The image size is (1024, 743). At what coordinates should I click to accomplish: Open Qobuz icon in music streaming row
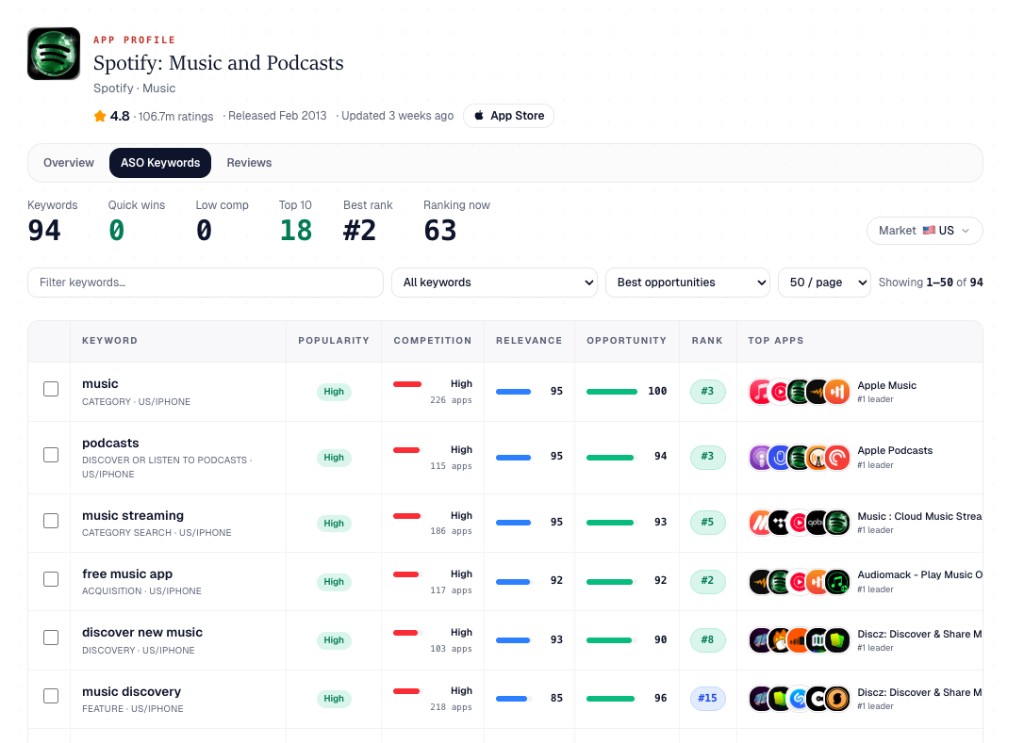click(818, 523)
